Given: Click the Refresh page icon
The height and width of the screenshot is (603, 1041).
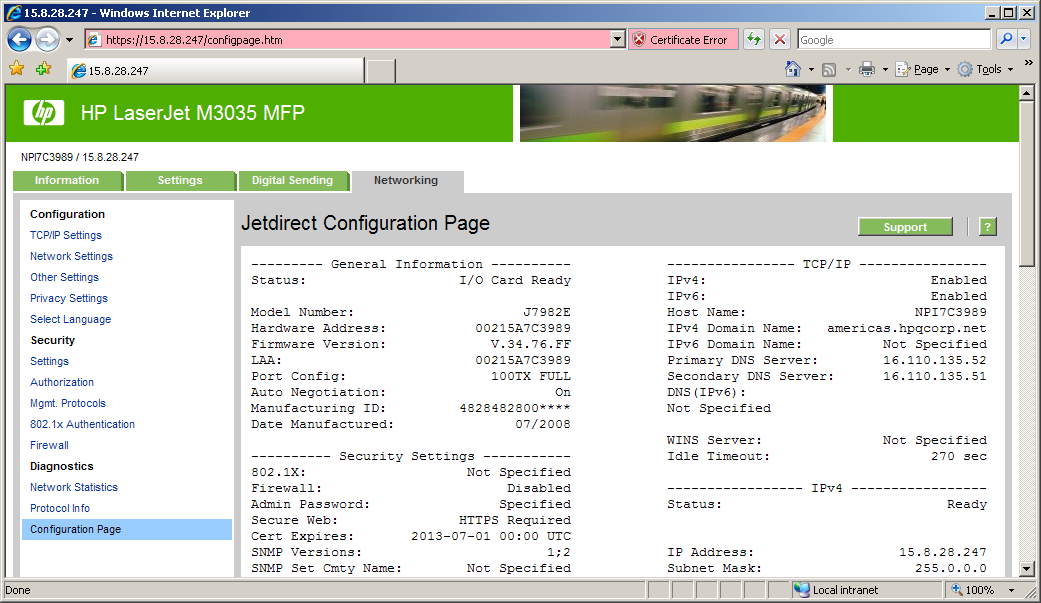Looking at the screenshot, I should click(x=754, y=40).
